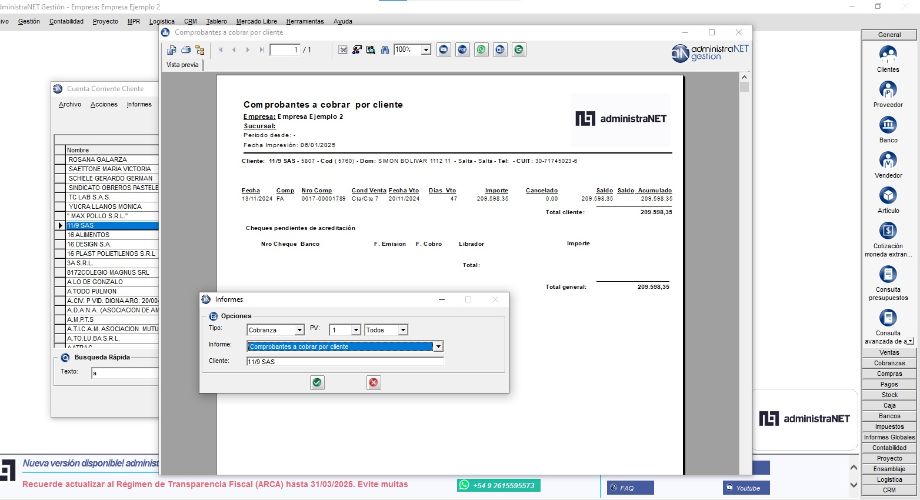
Task: Select the Vista previa tab
Action: [182, 65]
